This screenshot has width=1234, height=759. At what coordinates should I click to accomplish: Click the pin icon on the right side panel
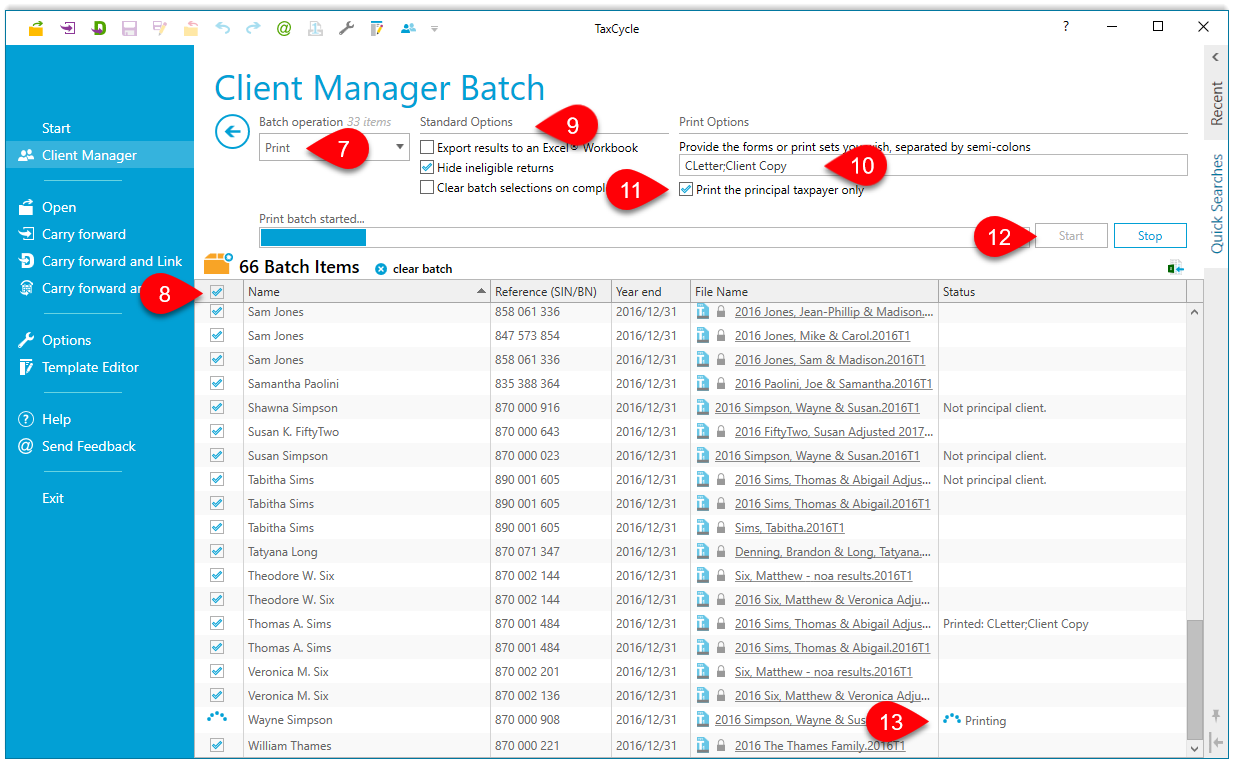coord(1216,715)
